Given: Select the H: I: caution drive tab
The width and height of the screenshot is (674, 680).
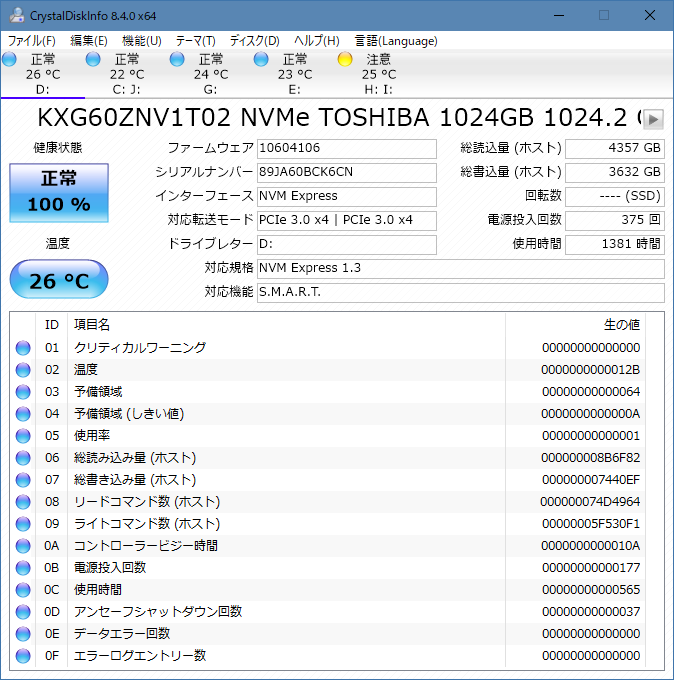Looking at the screenshot, I should 379,74.
